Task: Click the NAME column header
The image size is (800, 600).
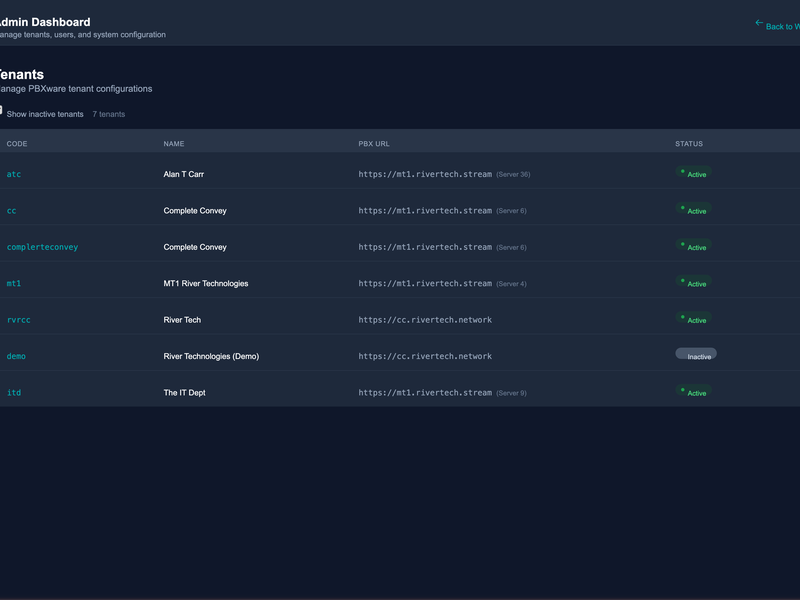Action: (x=174, y=144)
